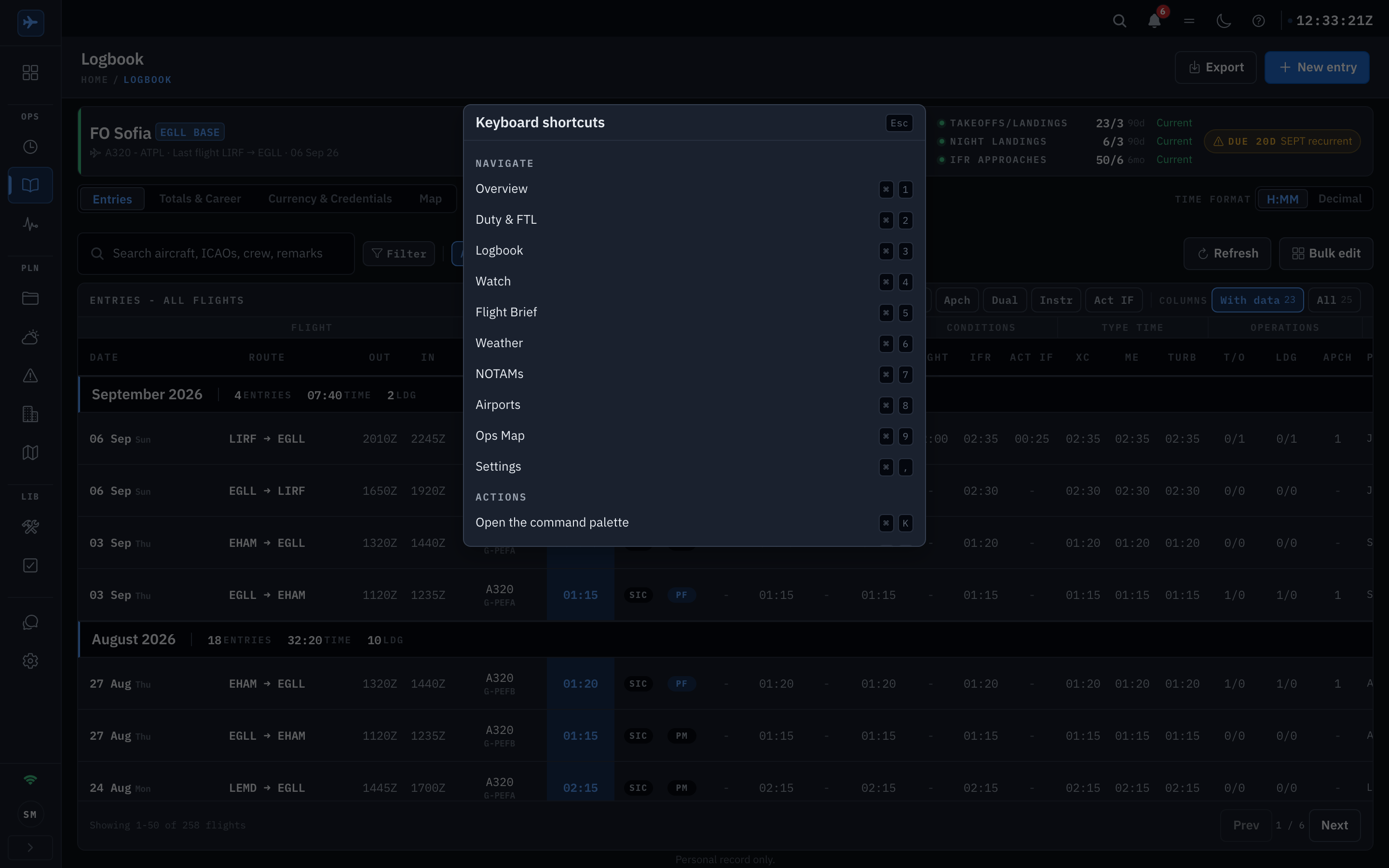This screenshot has width=1389, height=868.
Task: Select Airports shortcut row
Action: click(694, 405)
